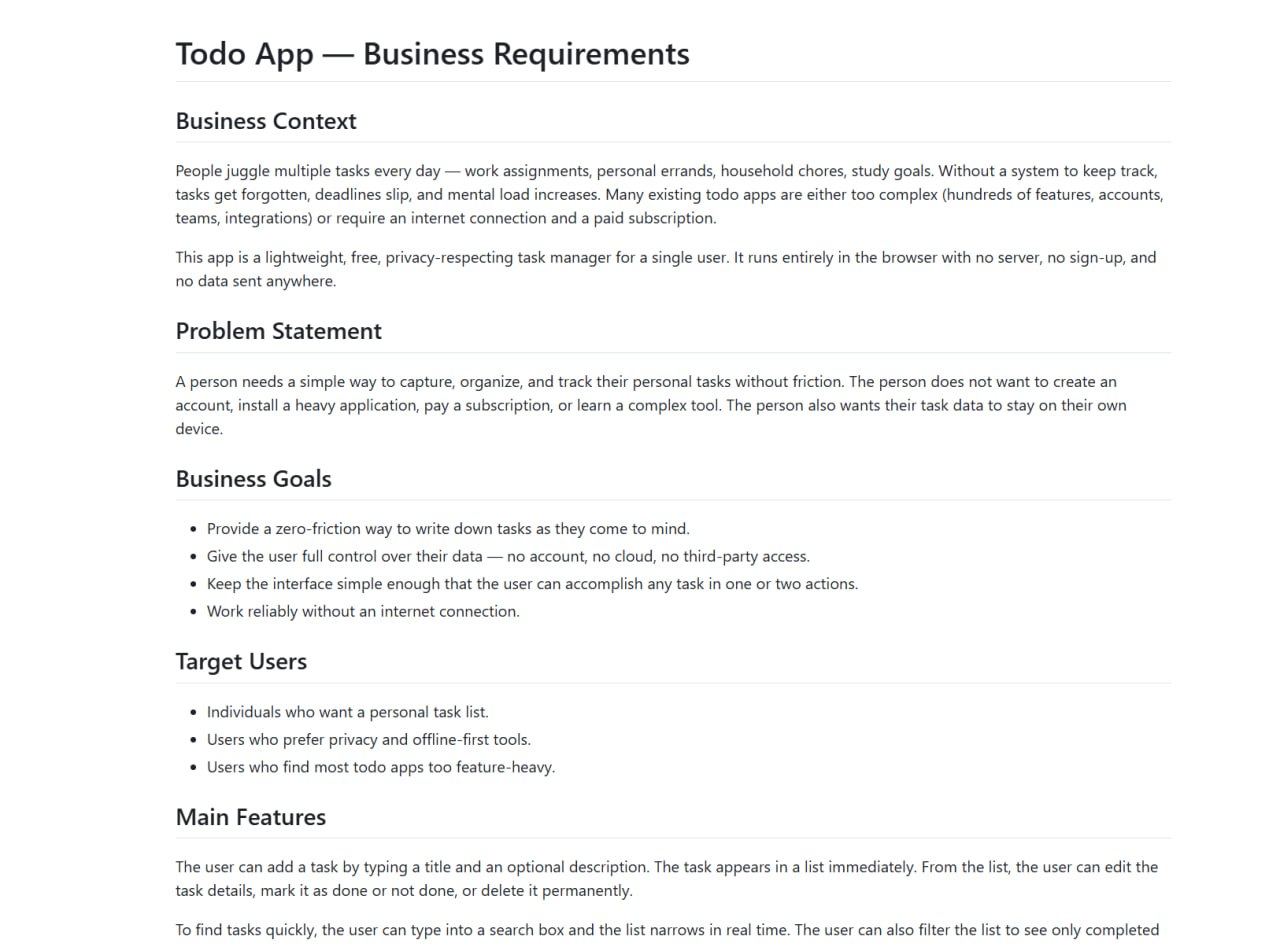Click the bullet "Provide a zero-friction way"
The image size is (1280, 947).
[448, 529]
